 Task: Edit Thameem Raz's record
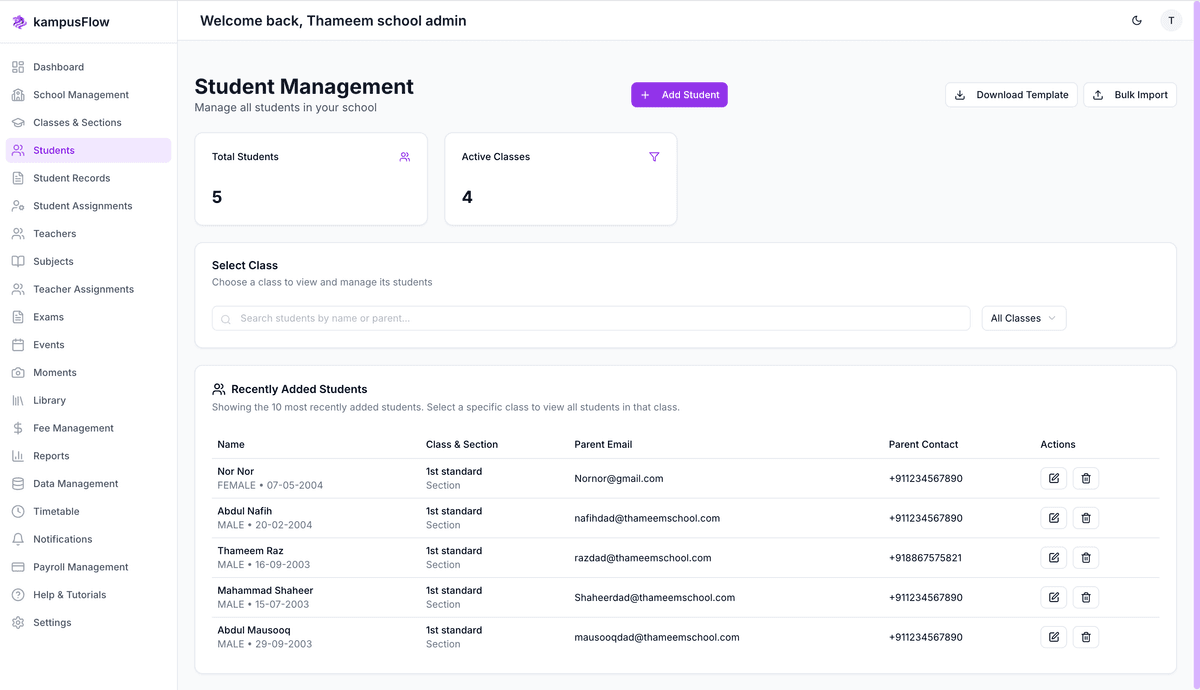click(x=1053, y=557)
